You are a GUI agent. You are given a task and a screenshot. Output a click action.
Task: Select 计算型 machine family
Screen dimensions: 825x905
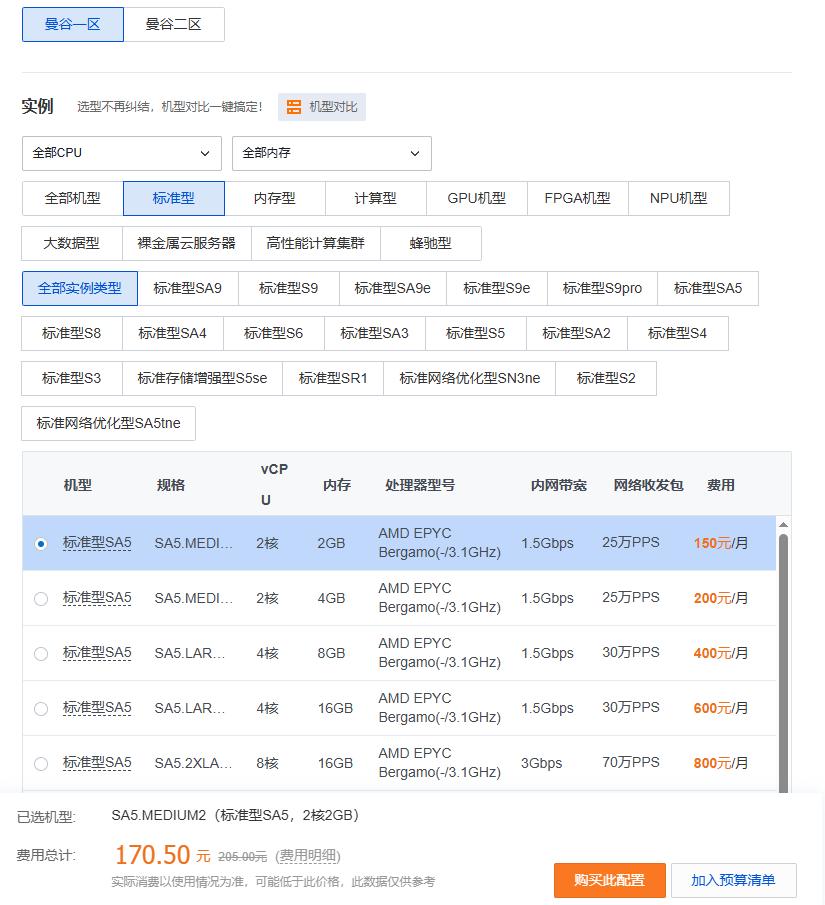coord(376,198)
